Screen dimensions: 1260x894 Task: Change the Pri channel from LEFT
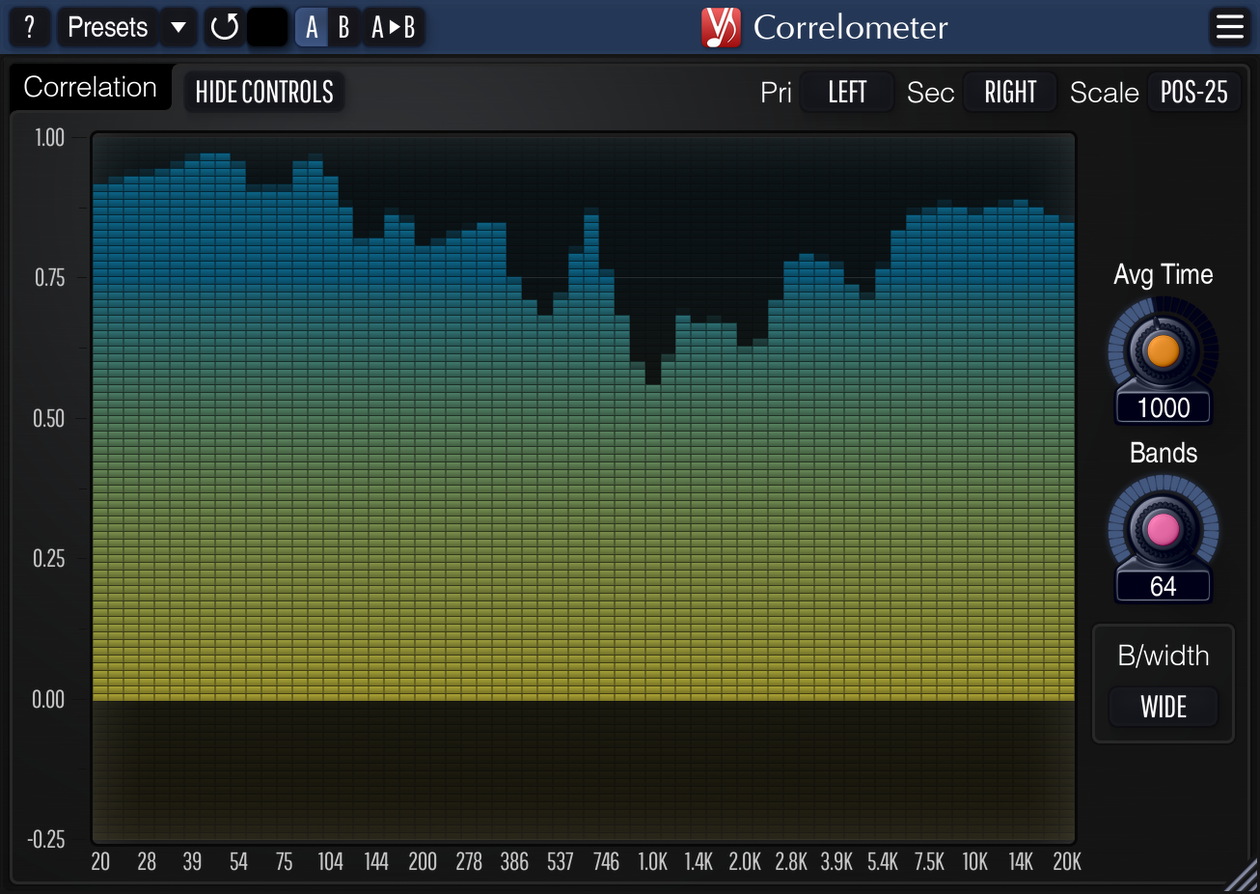click(x=846, y=91)
